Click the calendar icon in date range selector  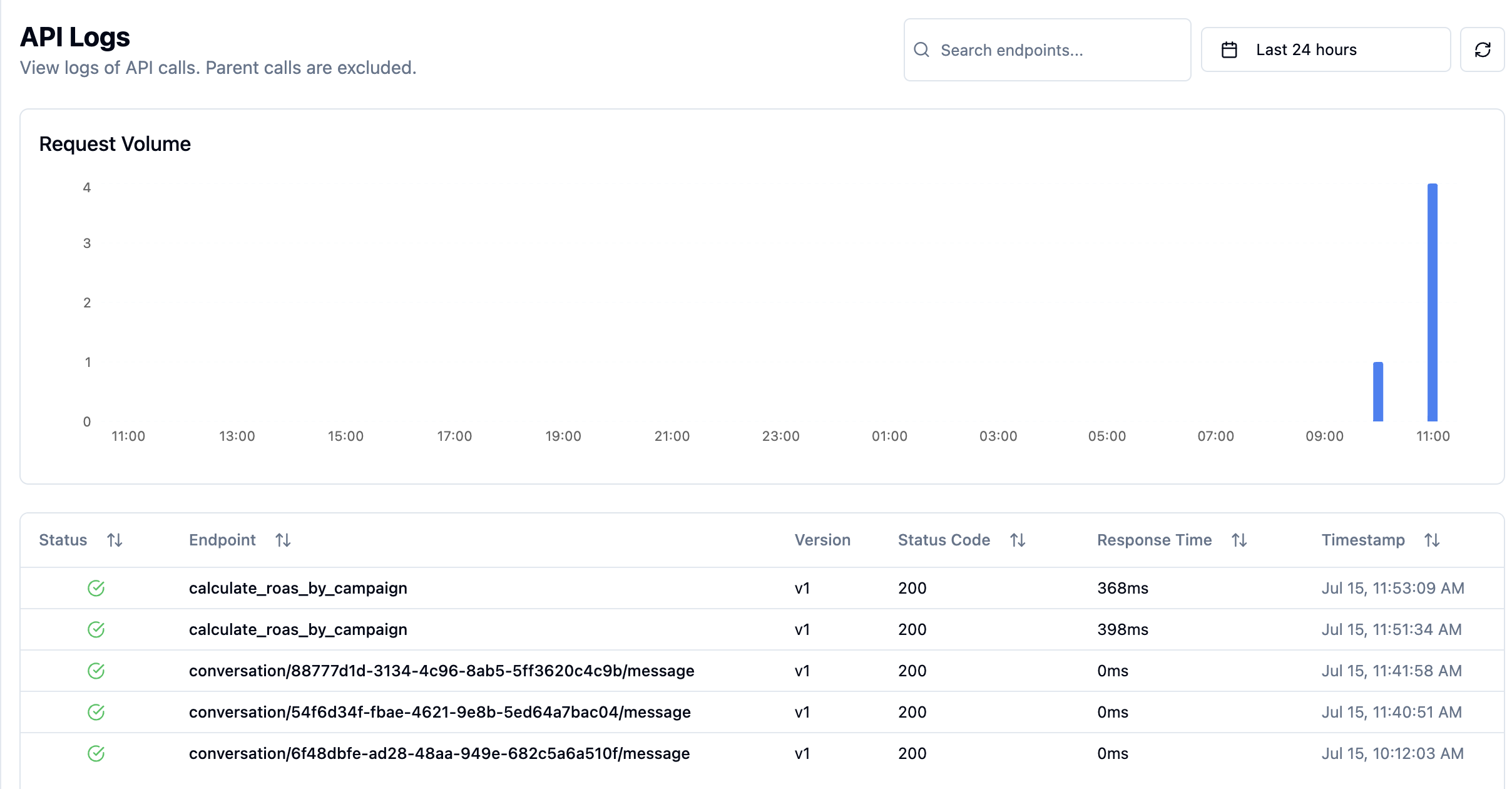pyautogui.click(x=1229, y=49)
